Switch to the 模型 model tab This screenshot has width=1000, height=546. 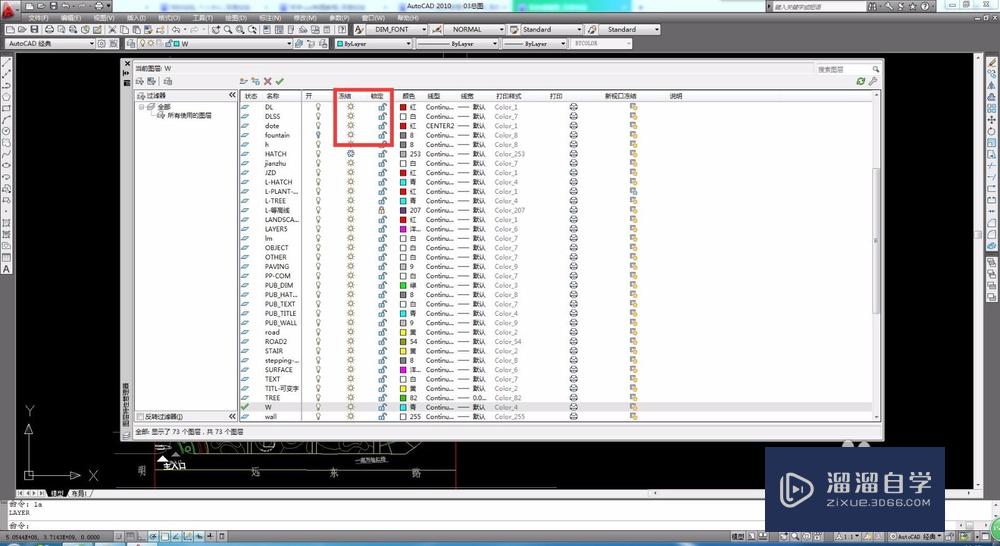tap(57, 493)
